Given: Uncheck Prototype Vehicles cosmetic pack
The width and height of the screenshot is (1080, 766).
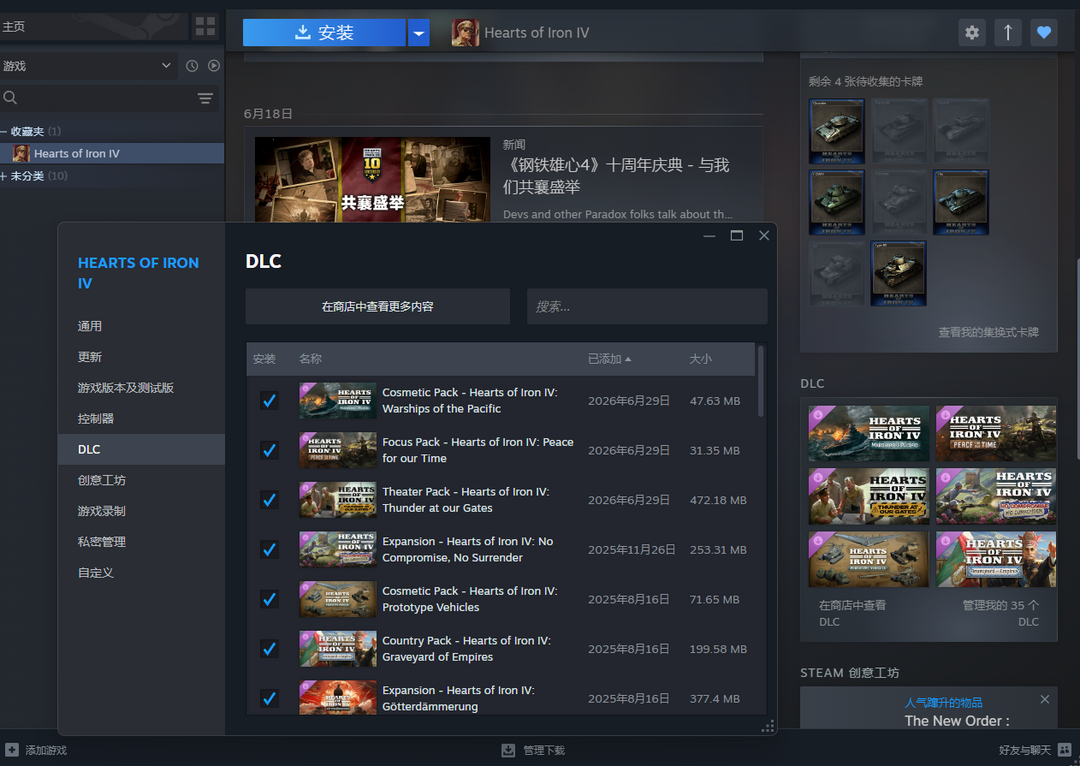Looking at the screenshot, I should click(x=269, y=599).
